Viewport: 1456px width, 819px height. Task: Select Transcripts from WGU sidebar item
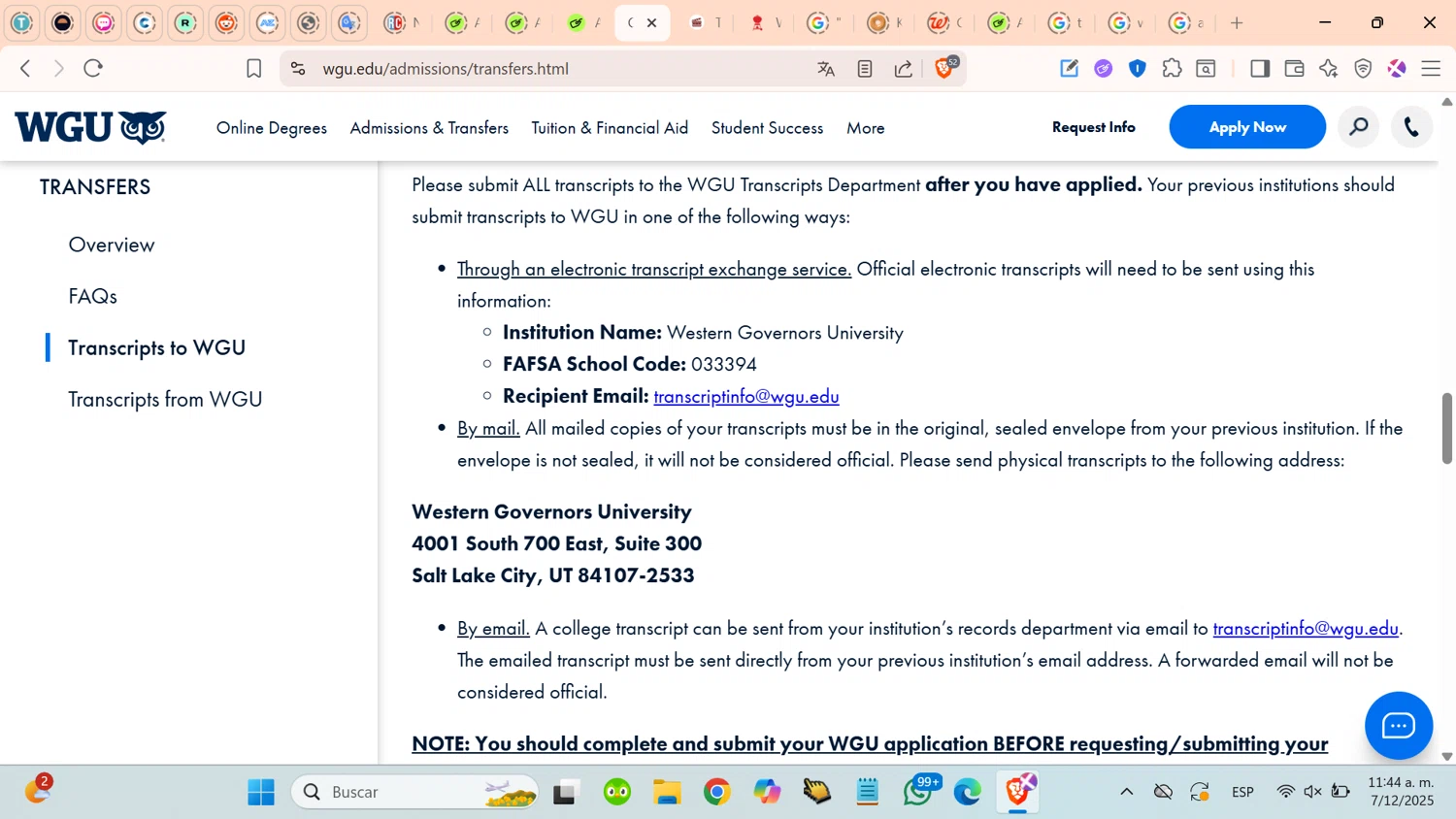166,399
